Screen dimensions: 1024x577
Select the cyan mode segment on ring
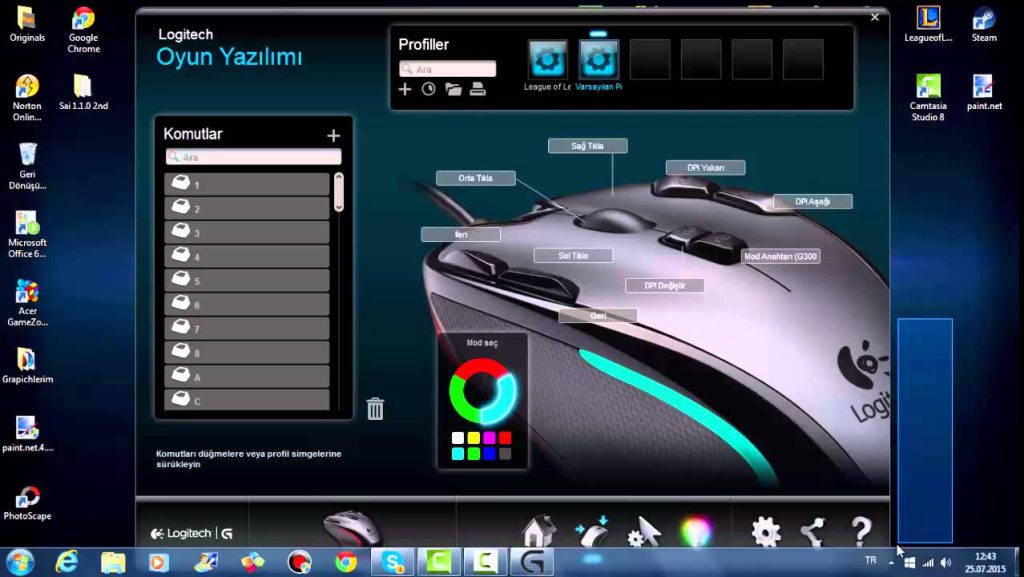tap(502, 399)
